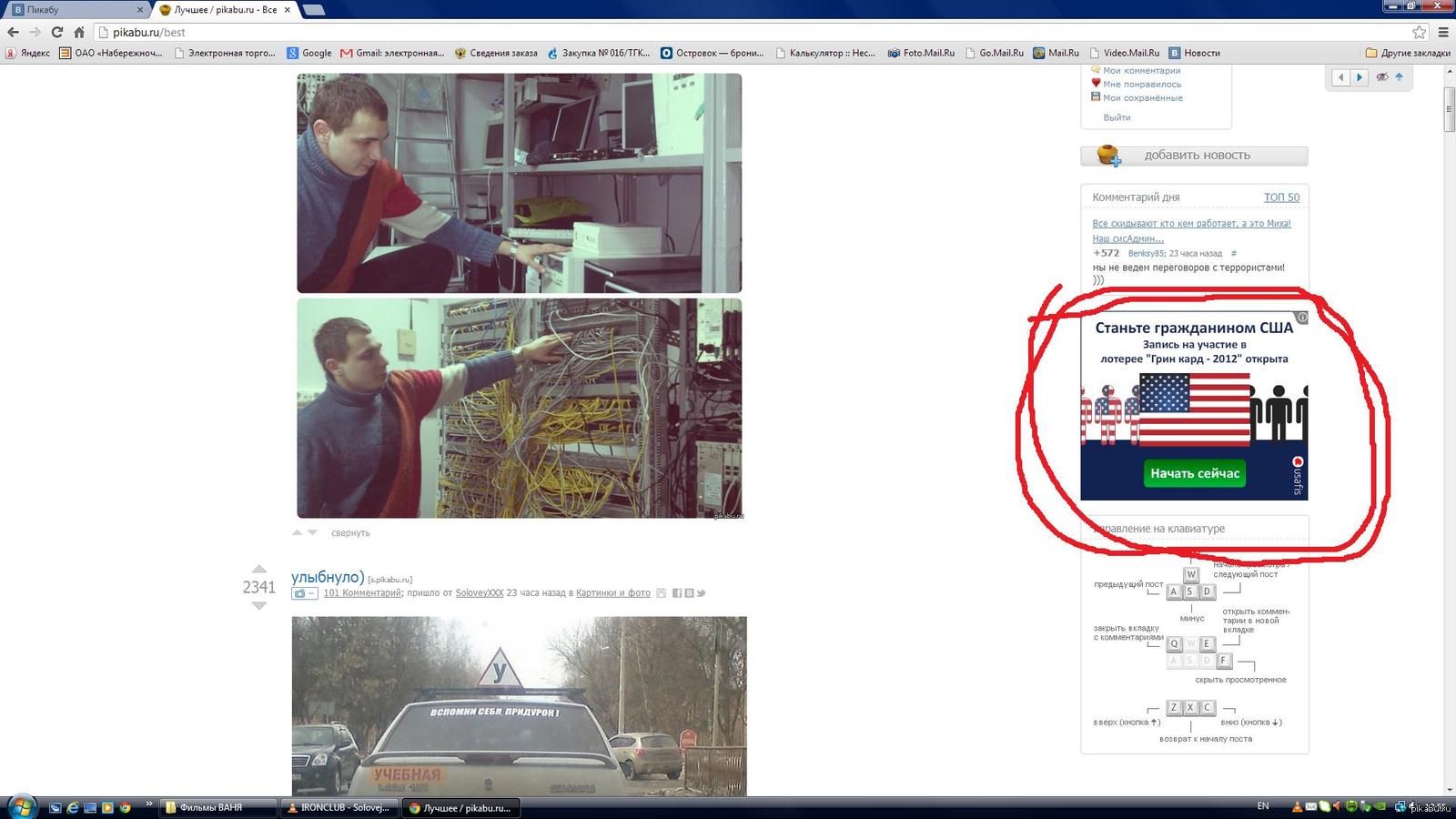Open the Новости bookmark
The height and width of the screenshot is (819, 1456).
(x=1195, y=53)
